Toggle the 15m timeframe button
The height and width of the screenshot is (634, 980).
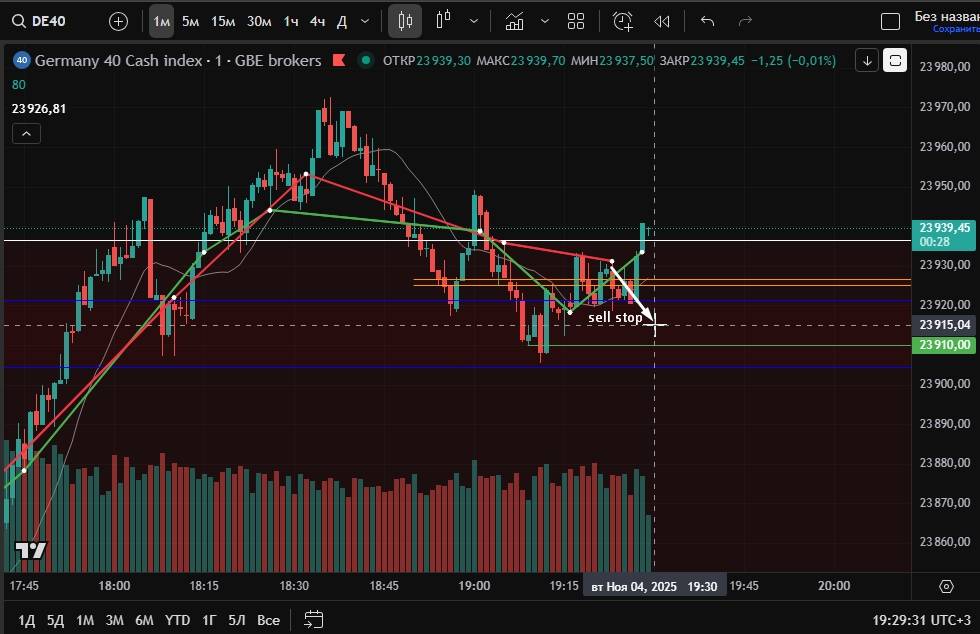223,21
